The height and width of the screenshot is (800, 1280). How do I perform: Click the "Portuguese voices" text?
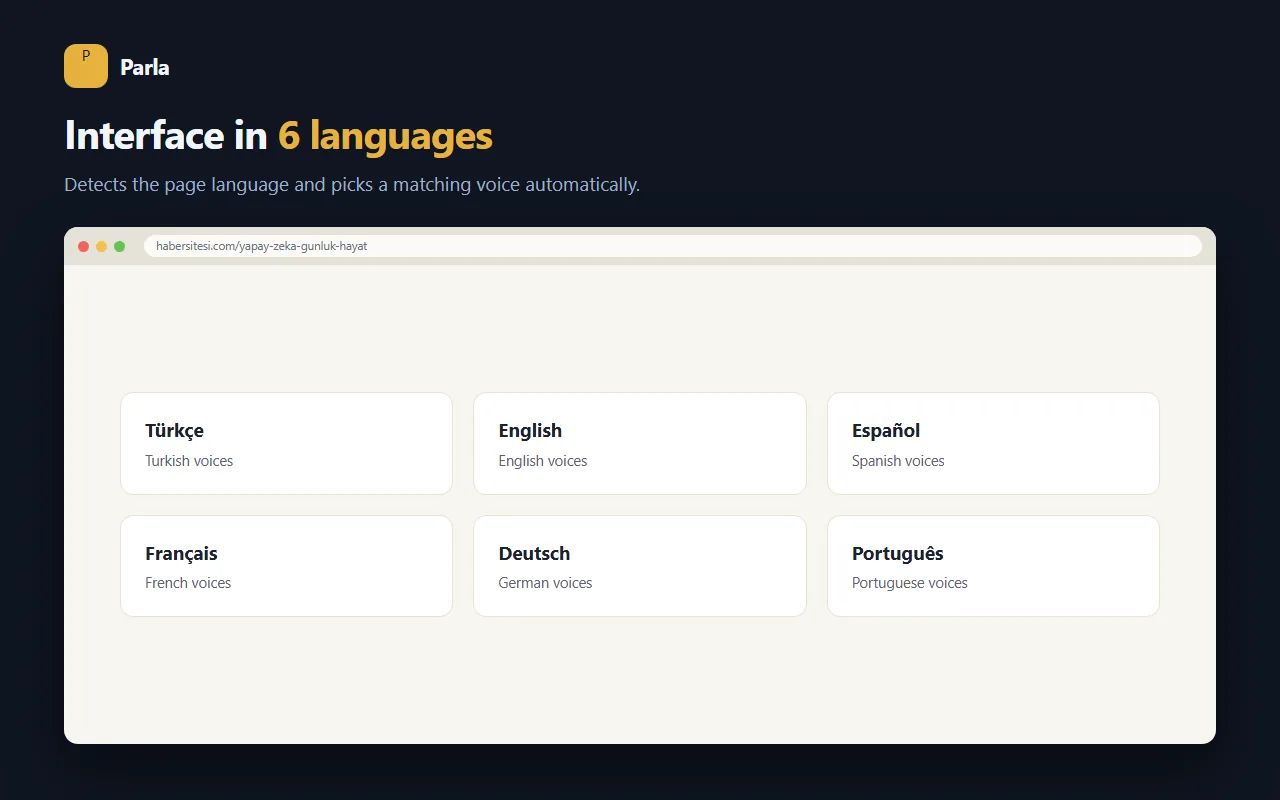tap(910, 583)
